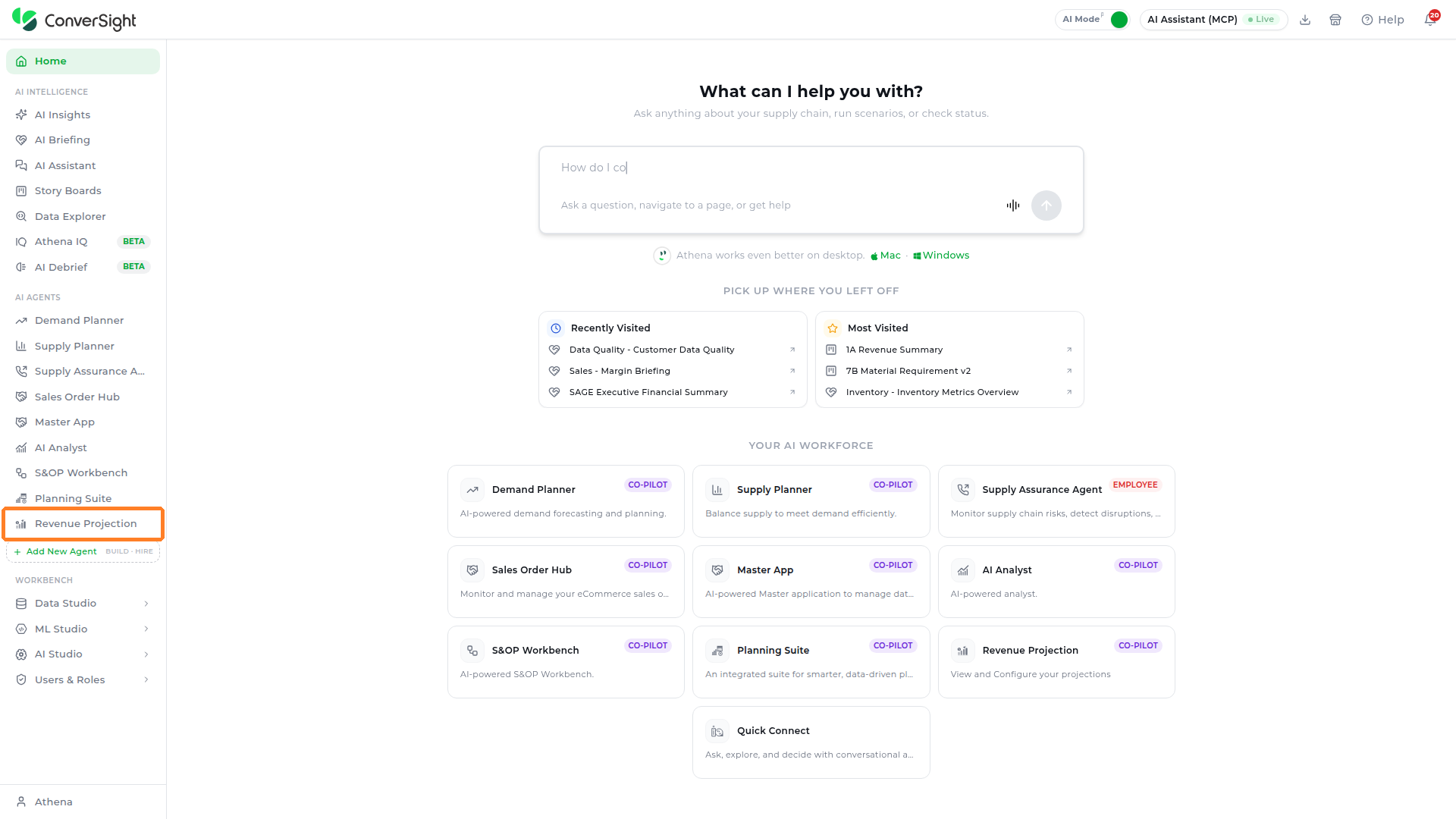Open Athena IQ beta item
Viewport: 1456px width, 819px height.
pos(83,241)
